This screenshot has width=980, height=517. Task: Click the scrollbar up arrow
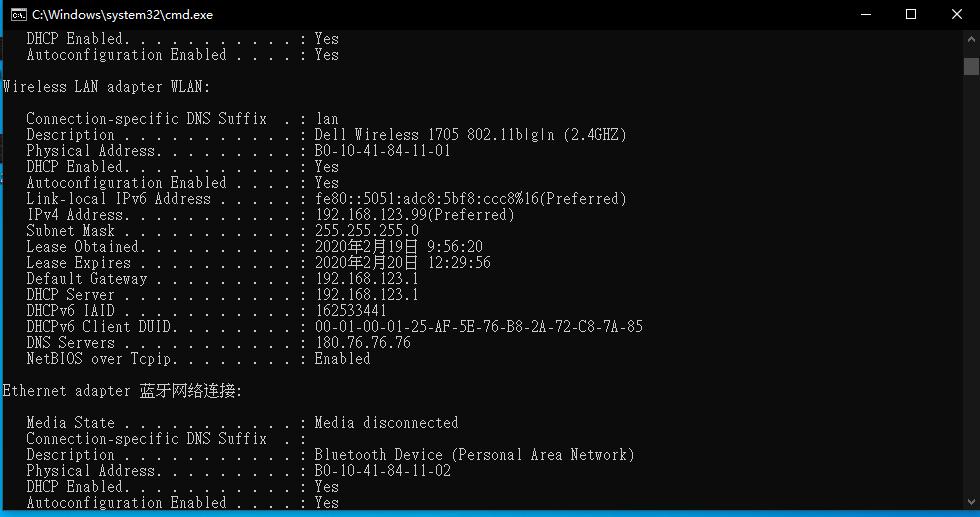[971, 39]
